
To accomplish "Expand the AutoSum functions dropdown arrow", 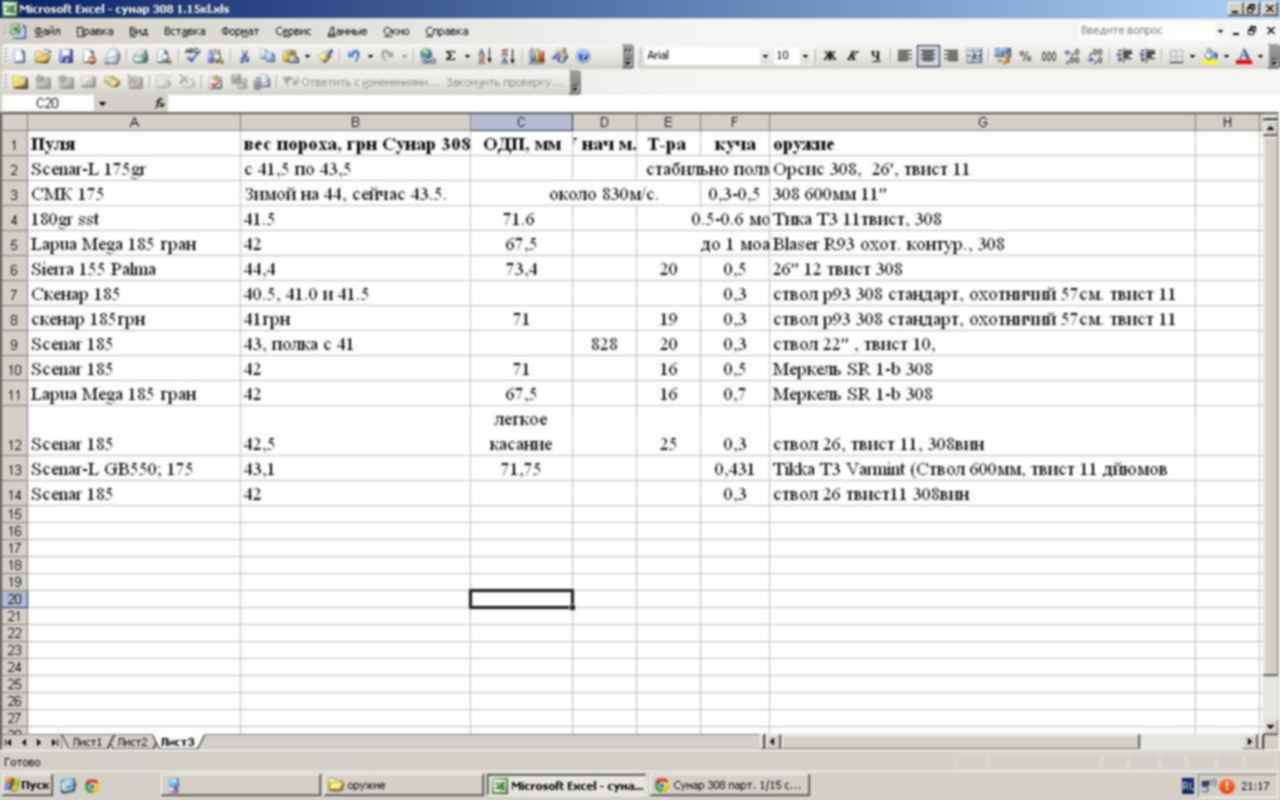I will pos(466,56).
